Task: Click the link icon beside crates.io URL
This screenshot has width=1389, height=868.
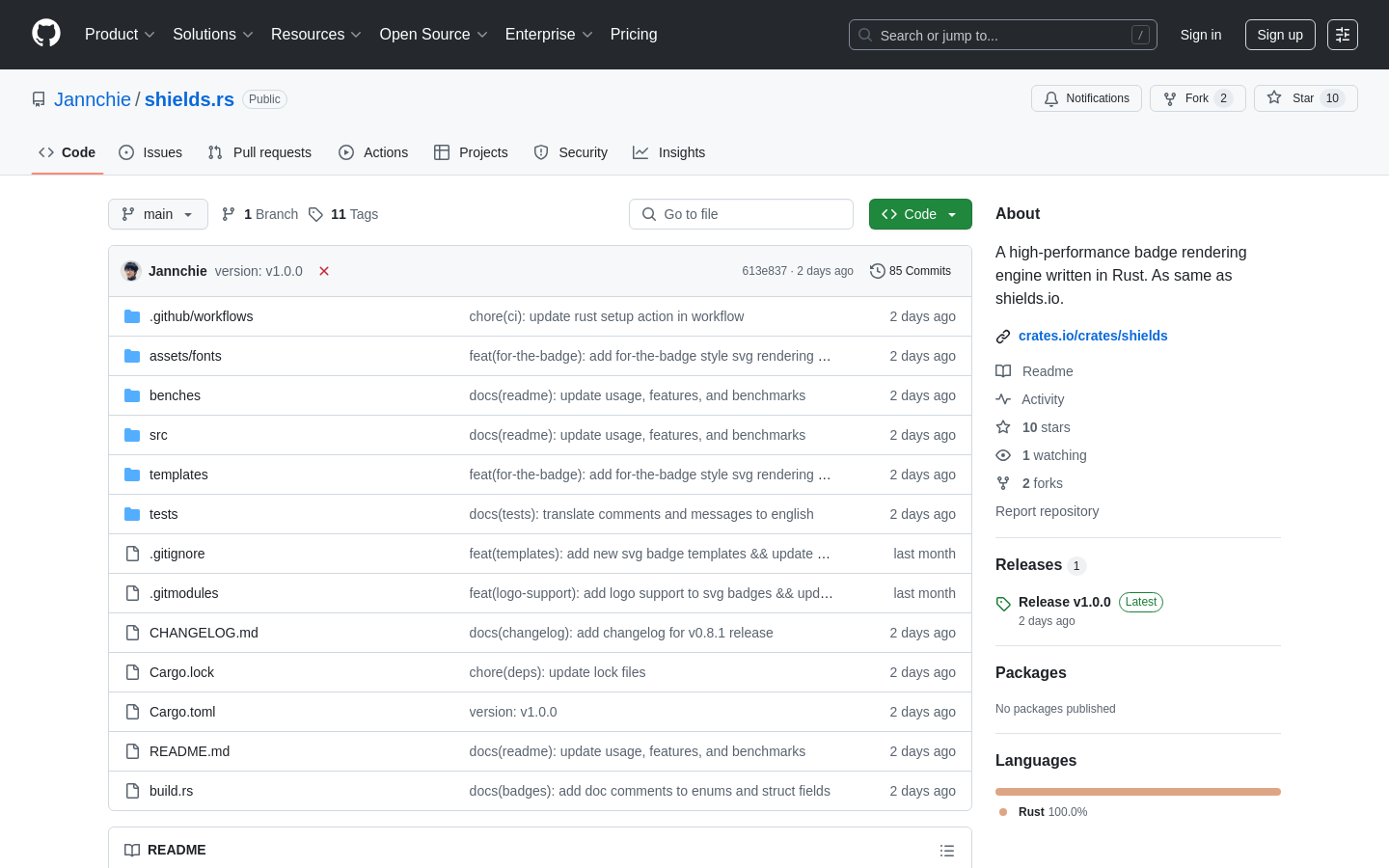Action: point(1003,337)
